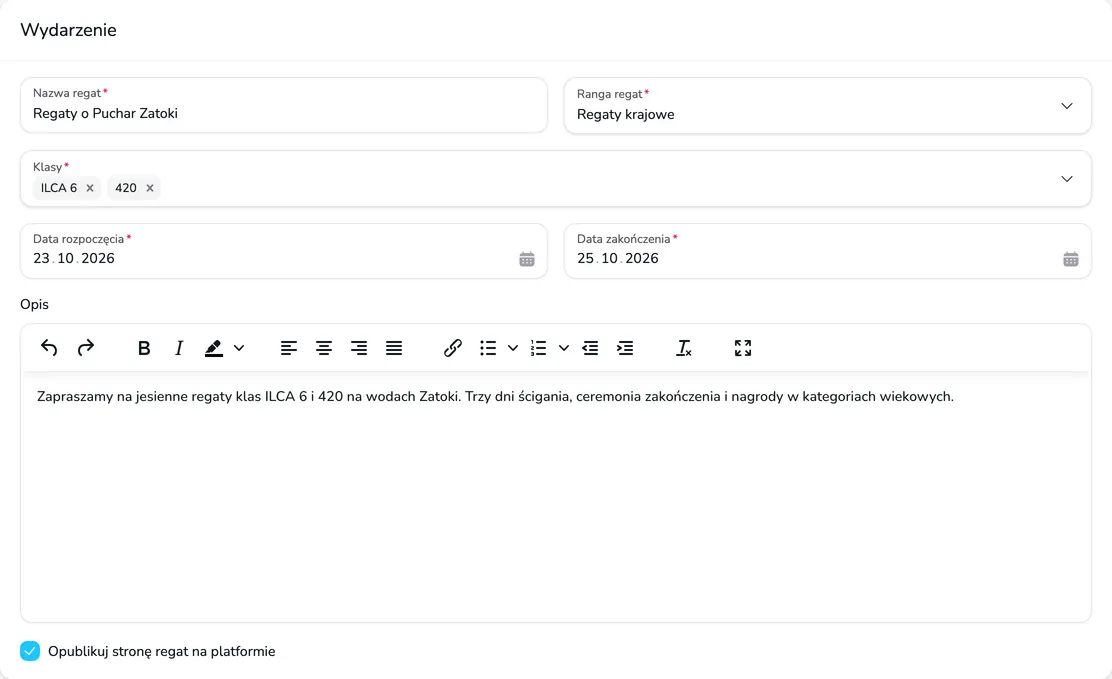Decrease paragraph indent
This screenshot has height=679, width=1112.
tap(590, 348)
